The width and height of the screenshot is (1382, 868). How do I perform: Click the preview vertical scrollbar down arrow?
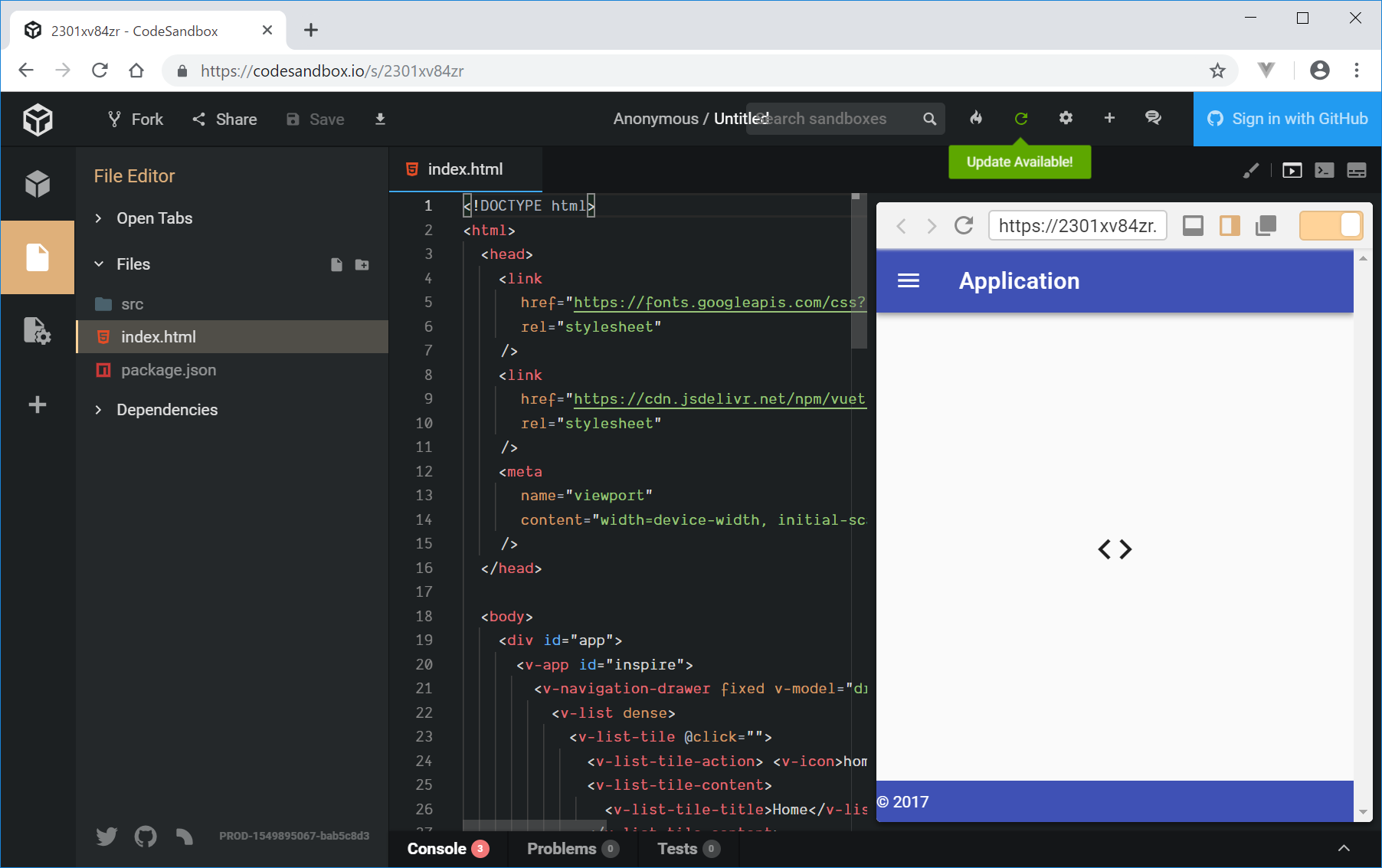(x=1363, y=812)
